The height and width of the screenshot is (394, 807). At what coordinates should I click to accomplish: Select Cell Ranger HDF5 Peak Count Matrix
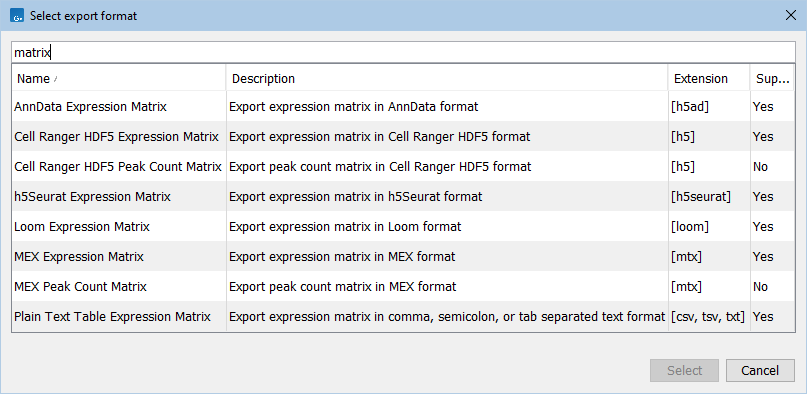(403, 166)
